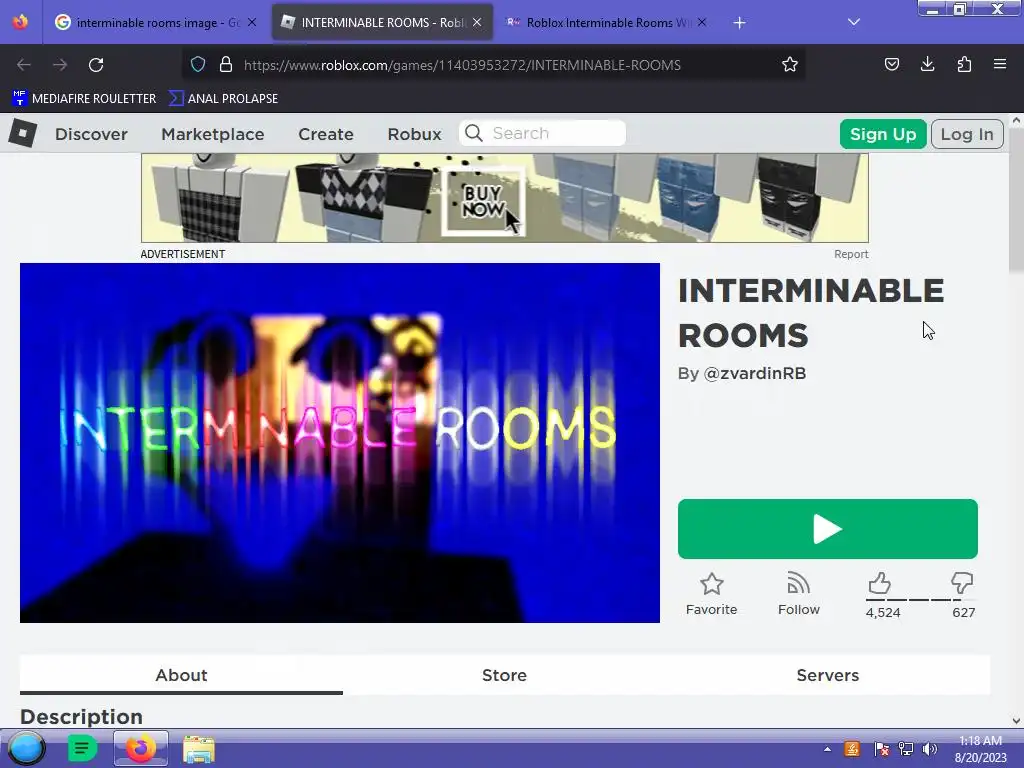
Task: Open a new tab with the plus button
Action: 739,23
